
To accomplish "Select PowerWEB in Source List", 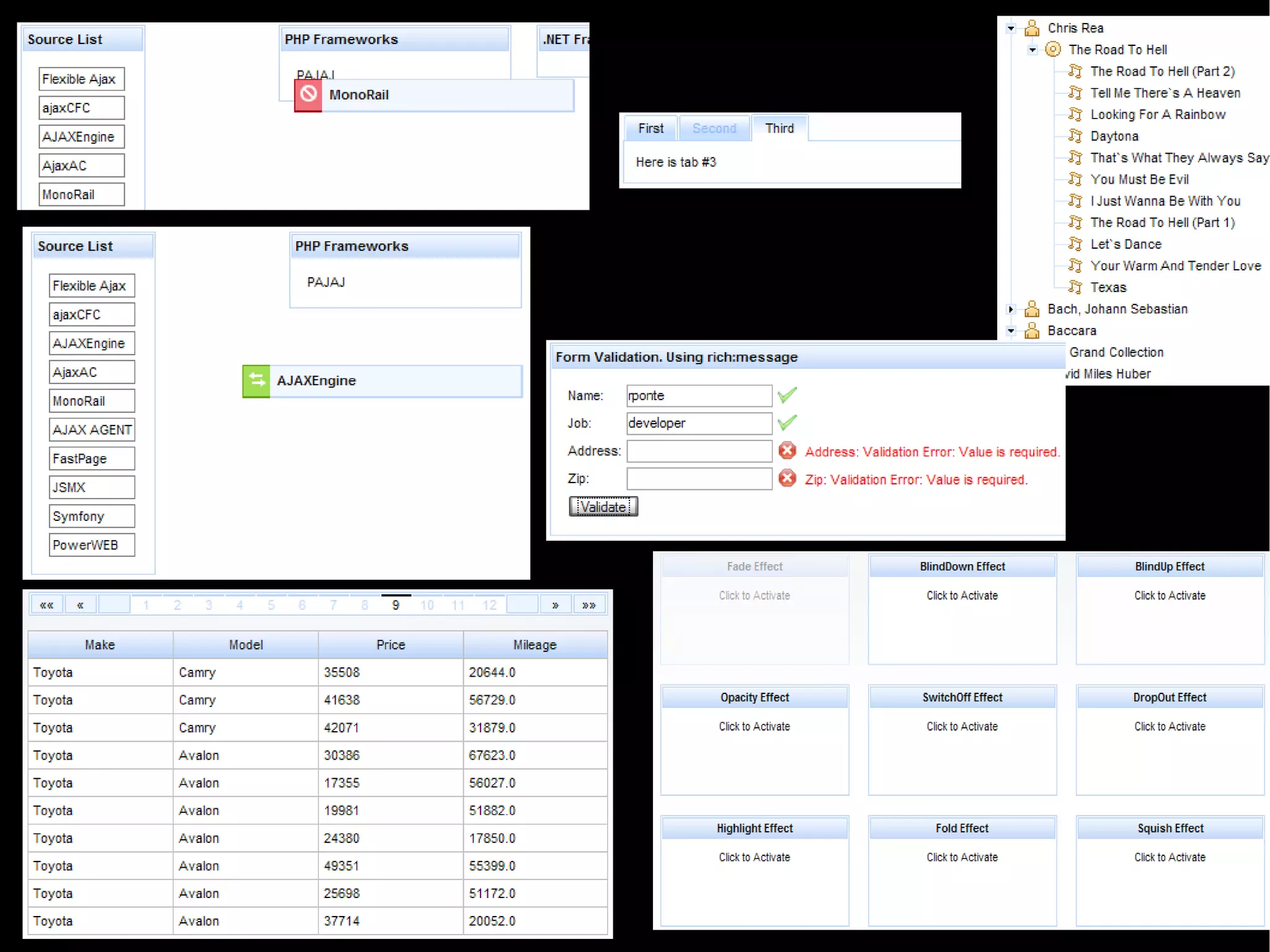I will [92, 545].
